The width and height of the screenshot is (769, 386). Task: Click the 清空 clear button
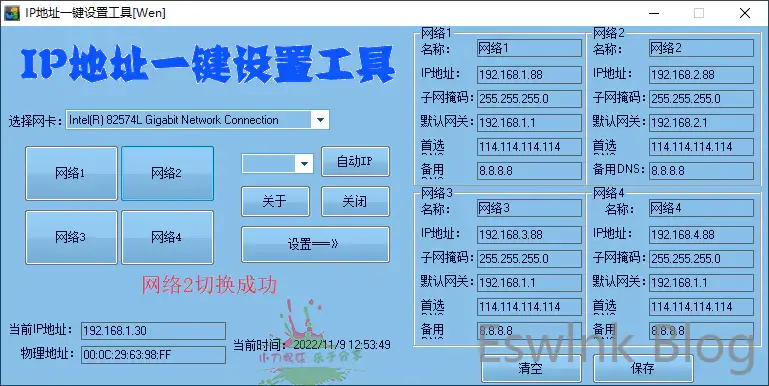point(531,368)
